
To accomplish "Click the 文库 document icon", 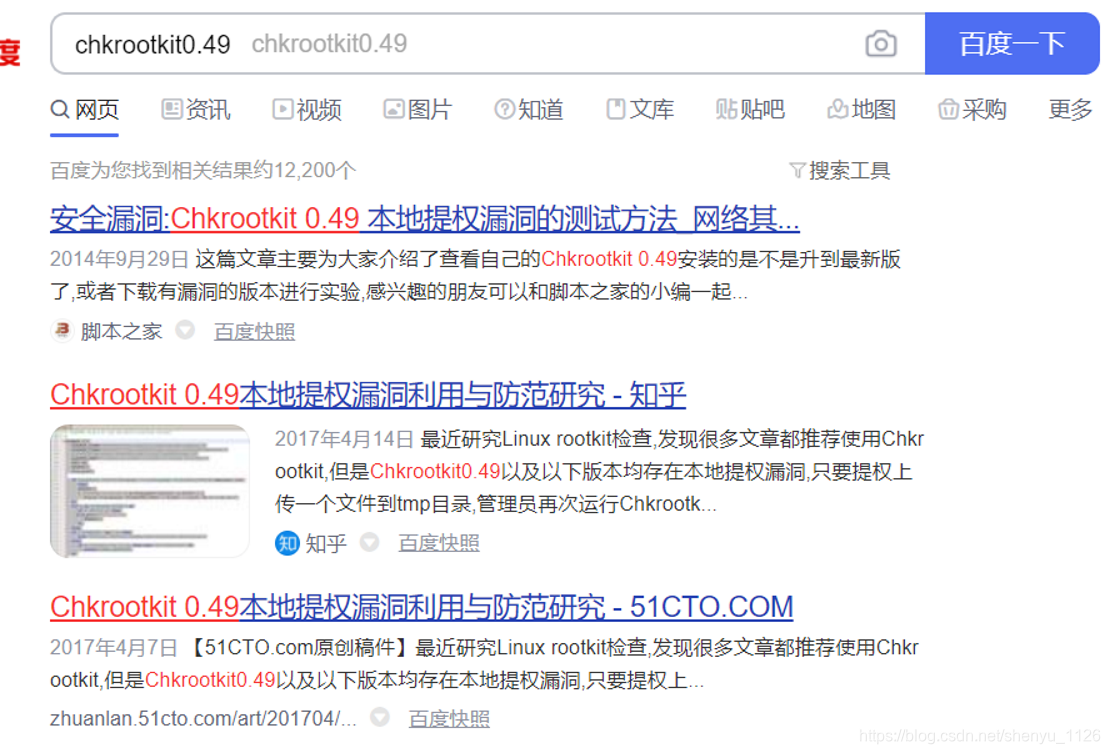I will coord(616,109).
